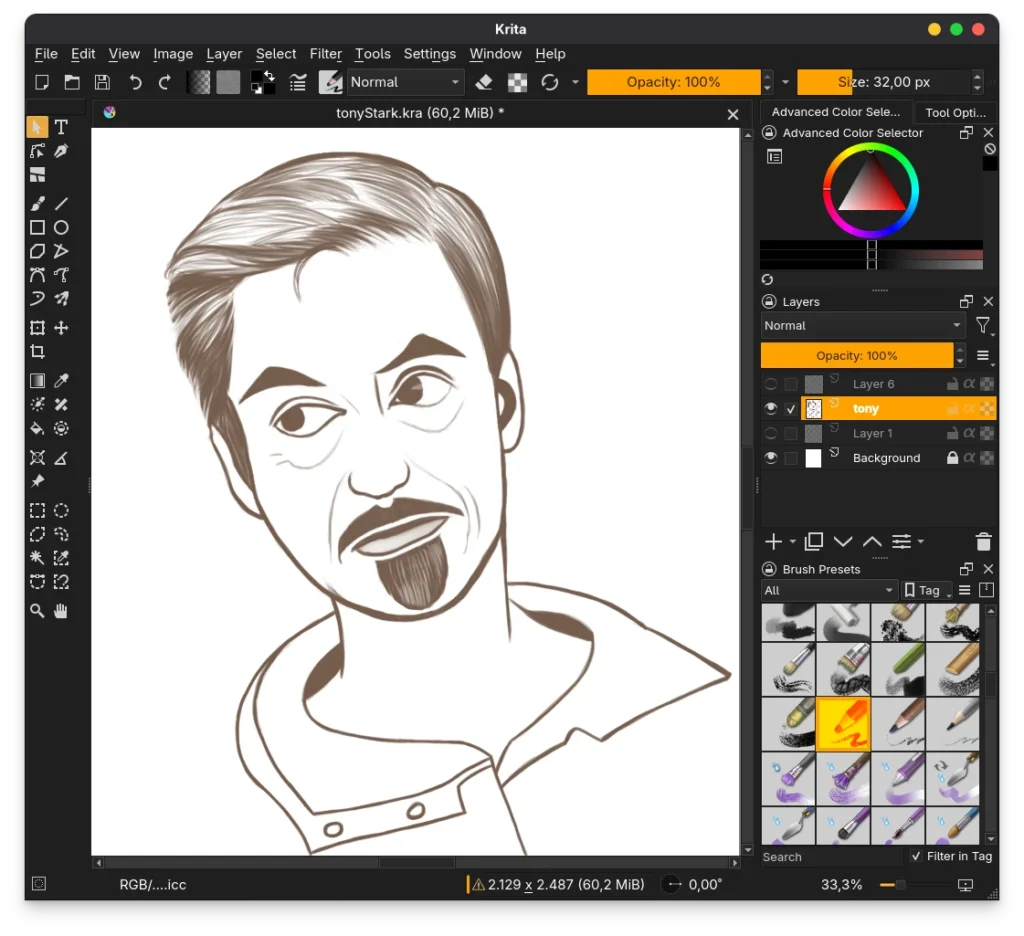1024x936 pixels.
Task: Toggle lock on Background layer
Action: [x=953, y=458]
